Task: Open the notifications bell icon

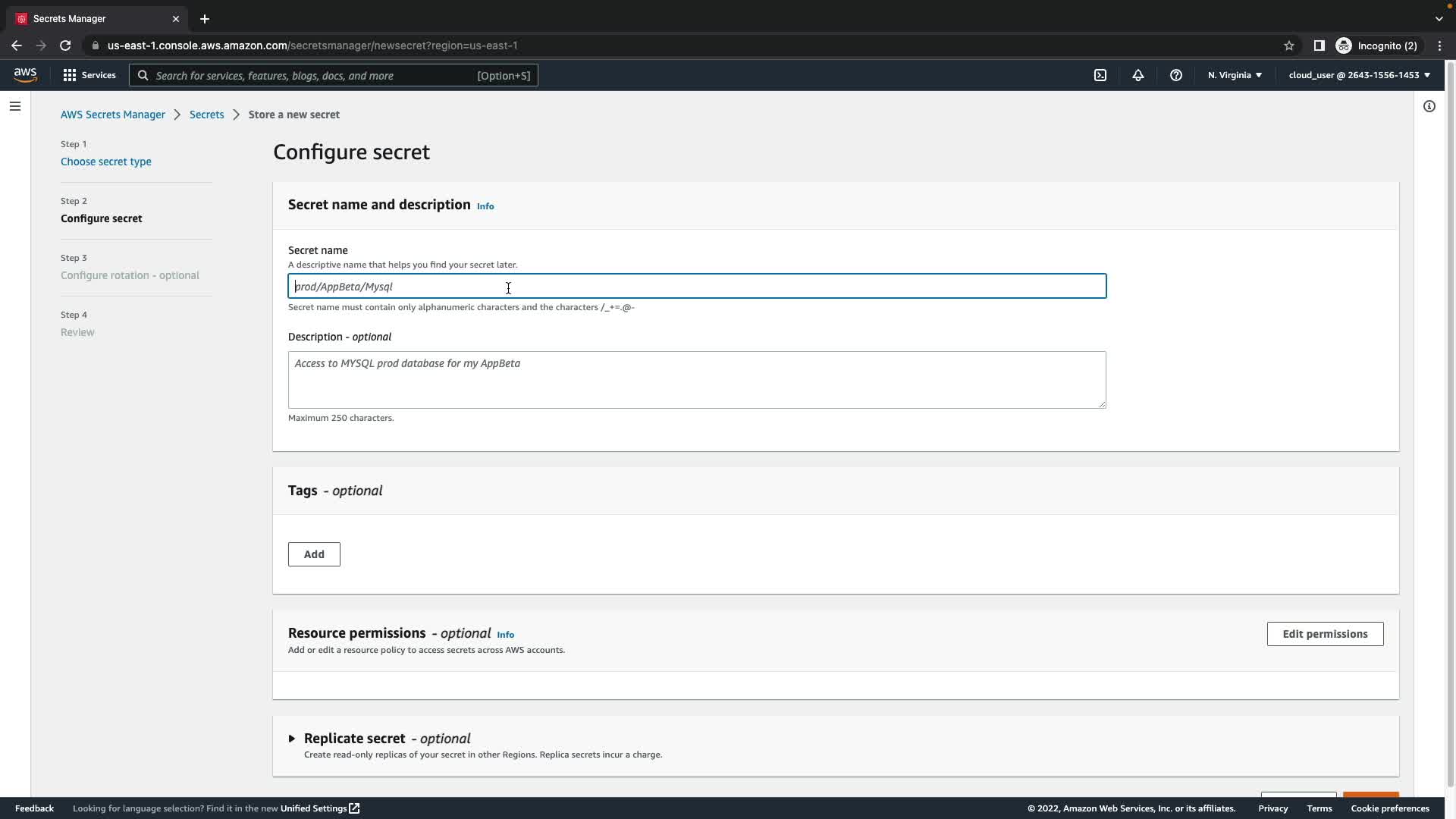Action: [x=1137, y=75]
